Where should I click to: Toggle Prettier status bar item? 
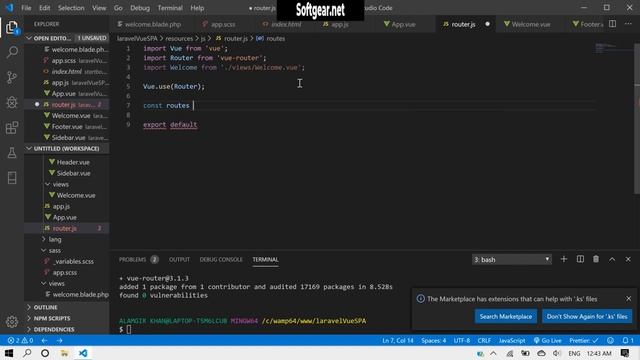pos(584,340)
